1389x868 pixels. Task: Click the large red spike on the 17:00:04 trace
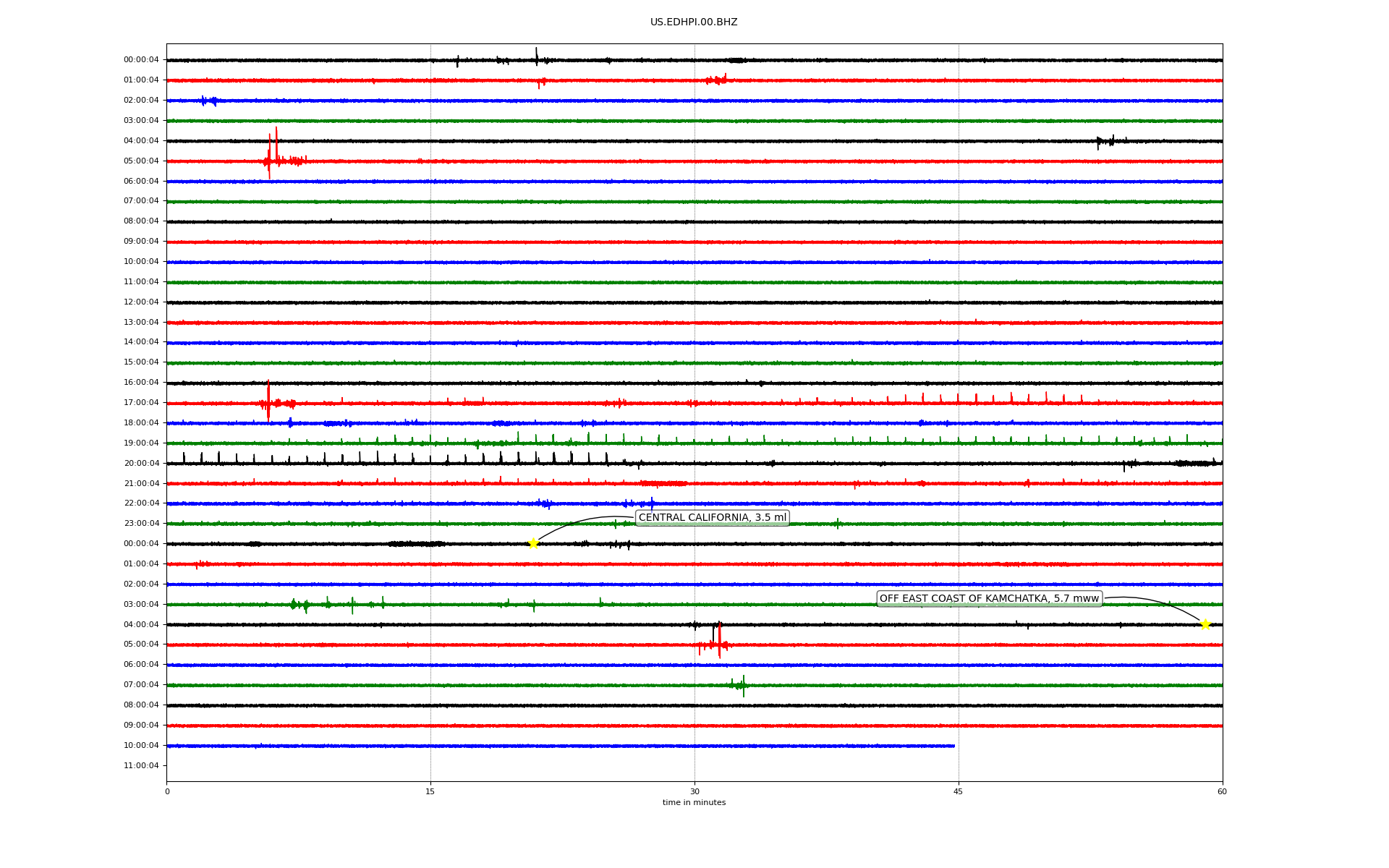tap(268, 399)
